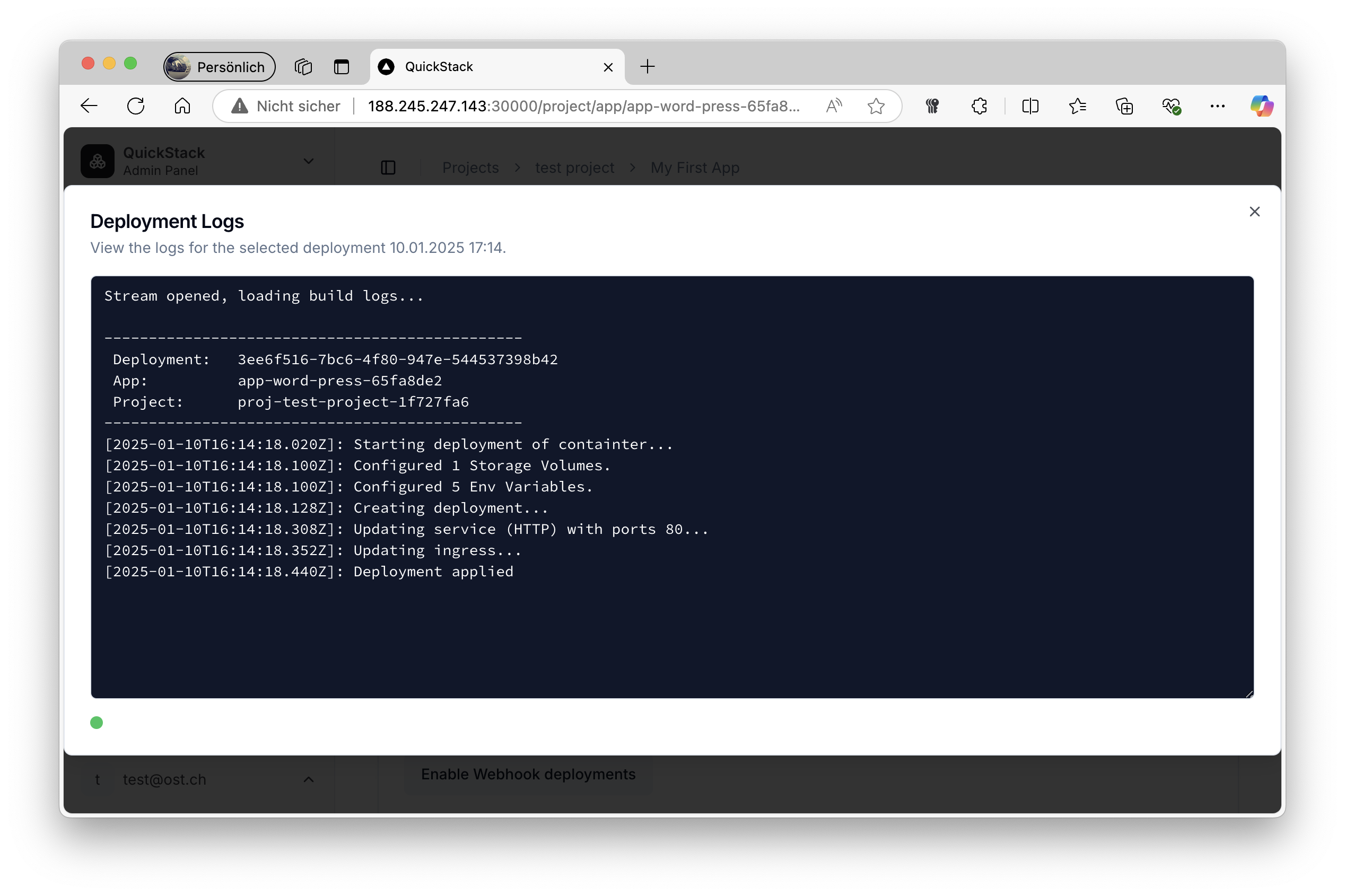Open the favorites list icon

pos(1077,106)
